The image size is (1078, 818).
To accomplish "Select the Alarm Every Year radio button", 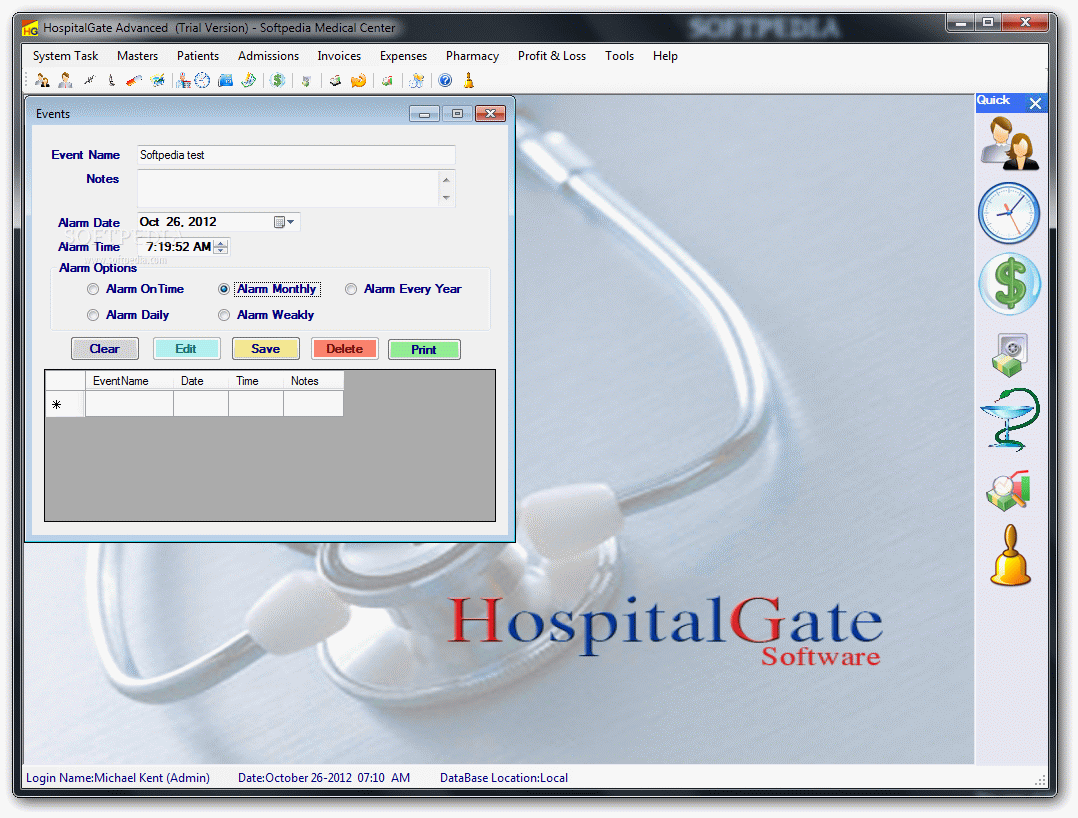I will point(351,289).
